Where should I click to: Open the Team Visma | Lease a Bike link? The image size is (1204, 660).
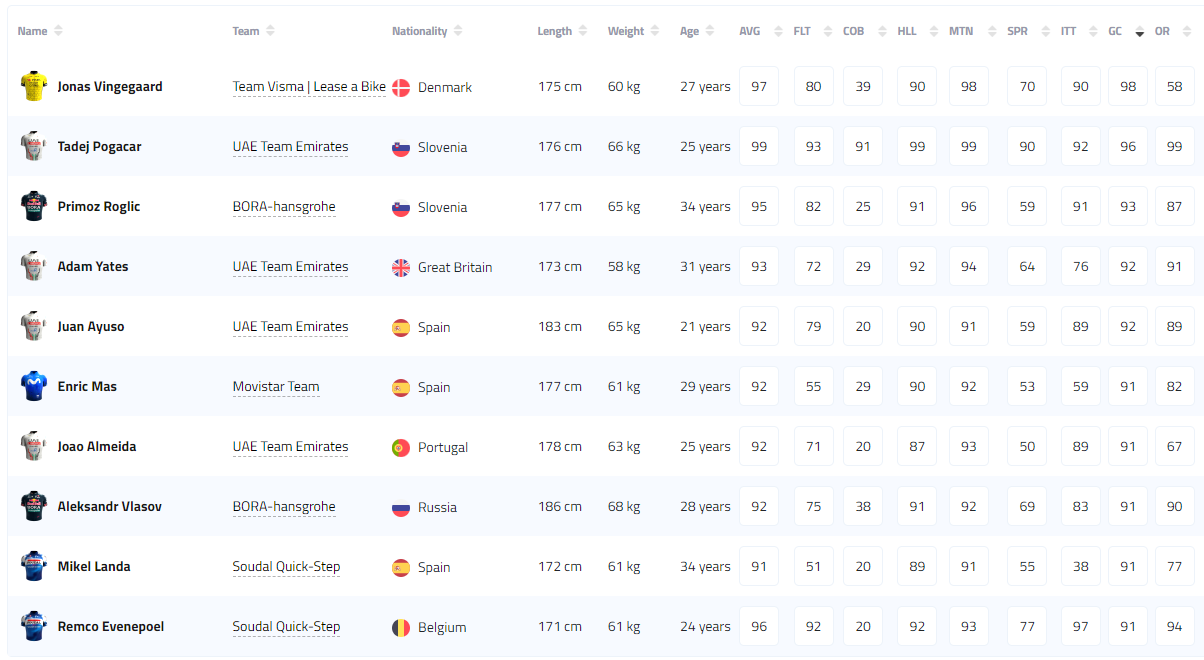point(309,87)
